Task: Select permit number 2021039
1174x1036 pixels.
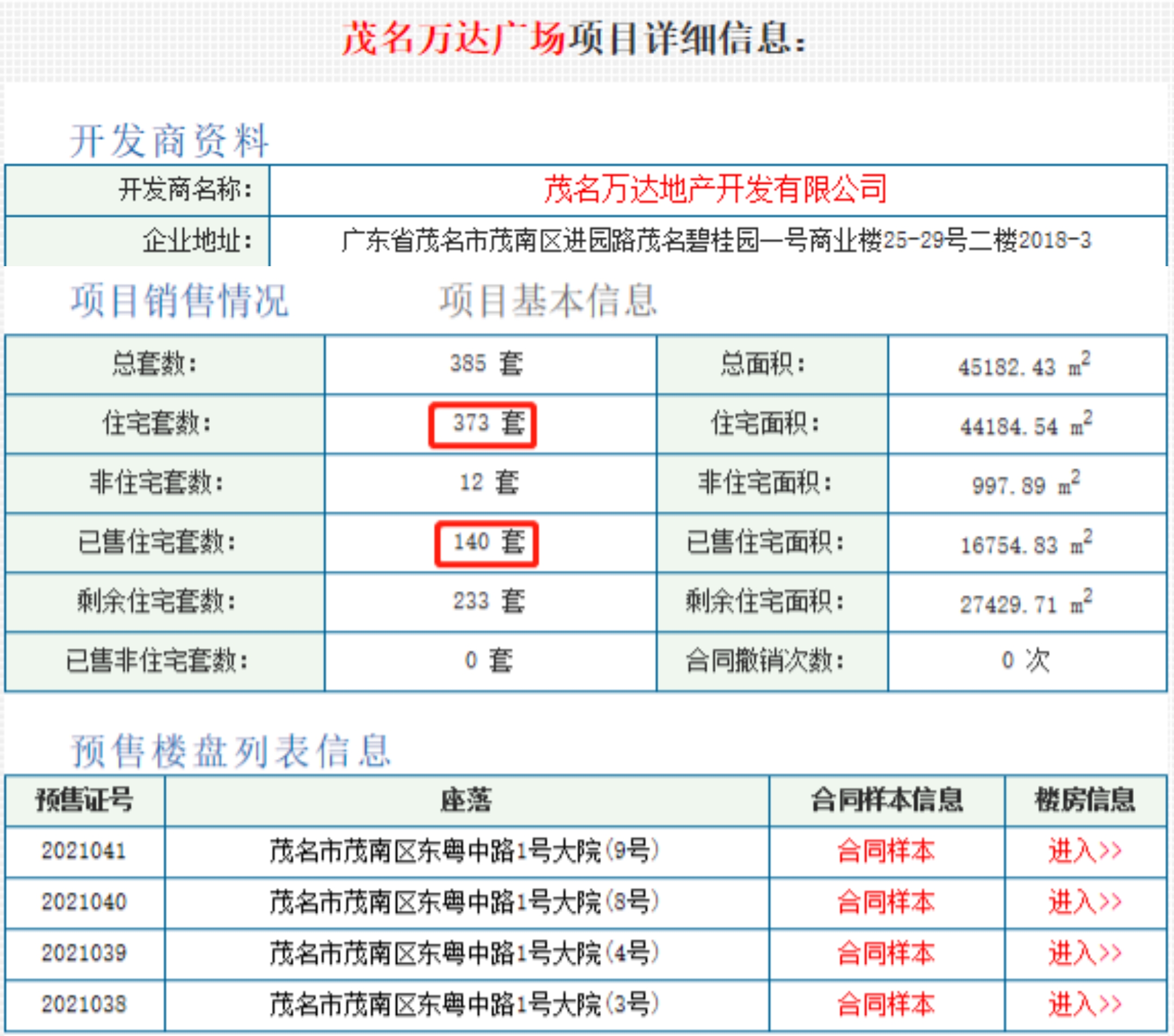Action: [84, 953]
